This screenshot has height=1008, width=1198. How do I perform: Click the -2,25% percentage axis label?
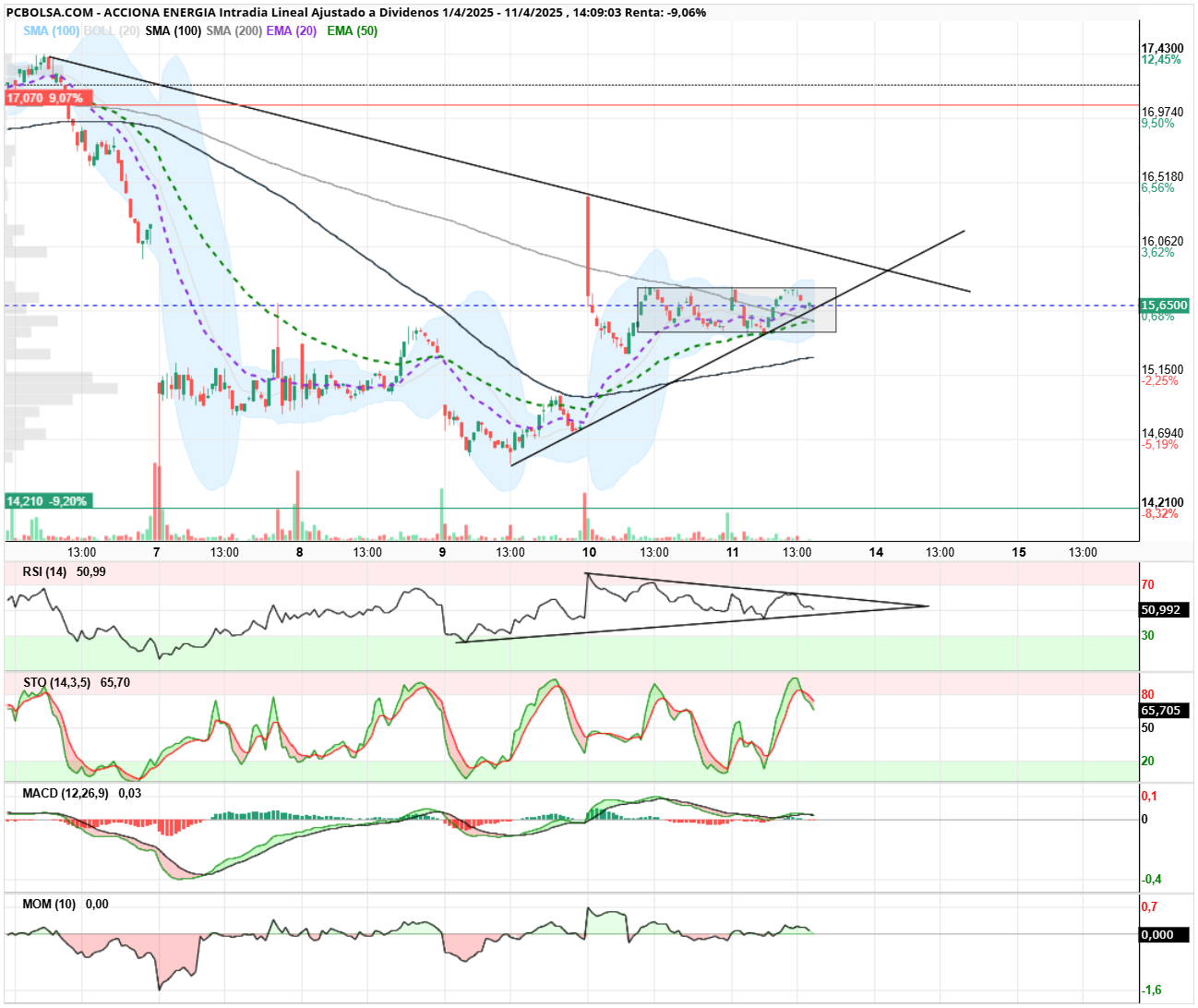pyautogui.click(x=1160, y=381)
